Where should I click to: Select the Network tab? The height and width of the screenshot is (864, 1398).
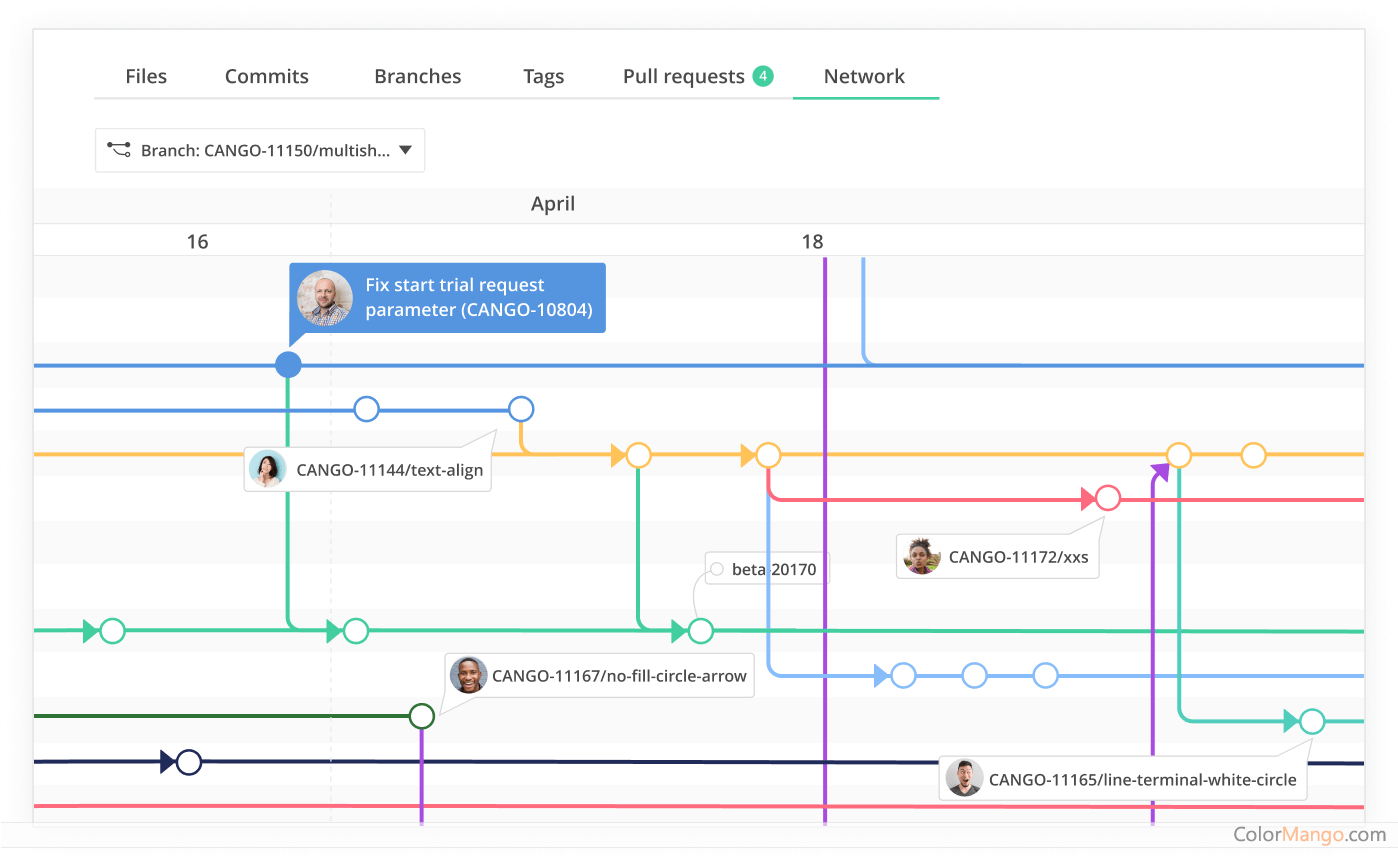click(865, 76)
